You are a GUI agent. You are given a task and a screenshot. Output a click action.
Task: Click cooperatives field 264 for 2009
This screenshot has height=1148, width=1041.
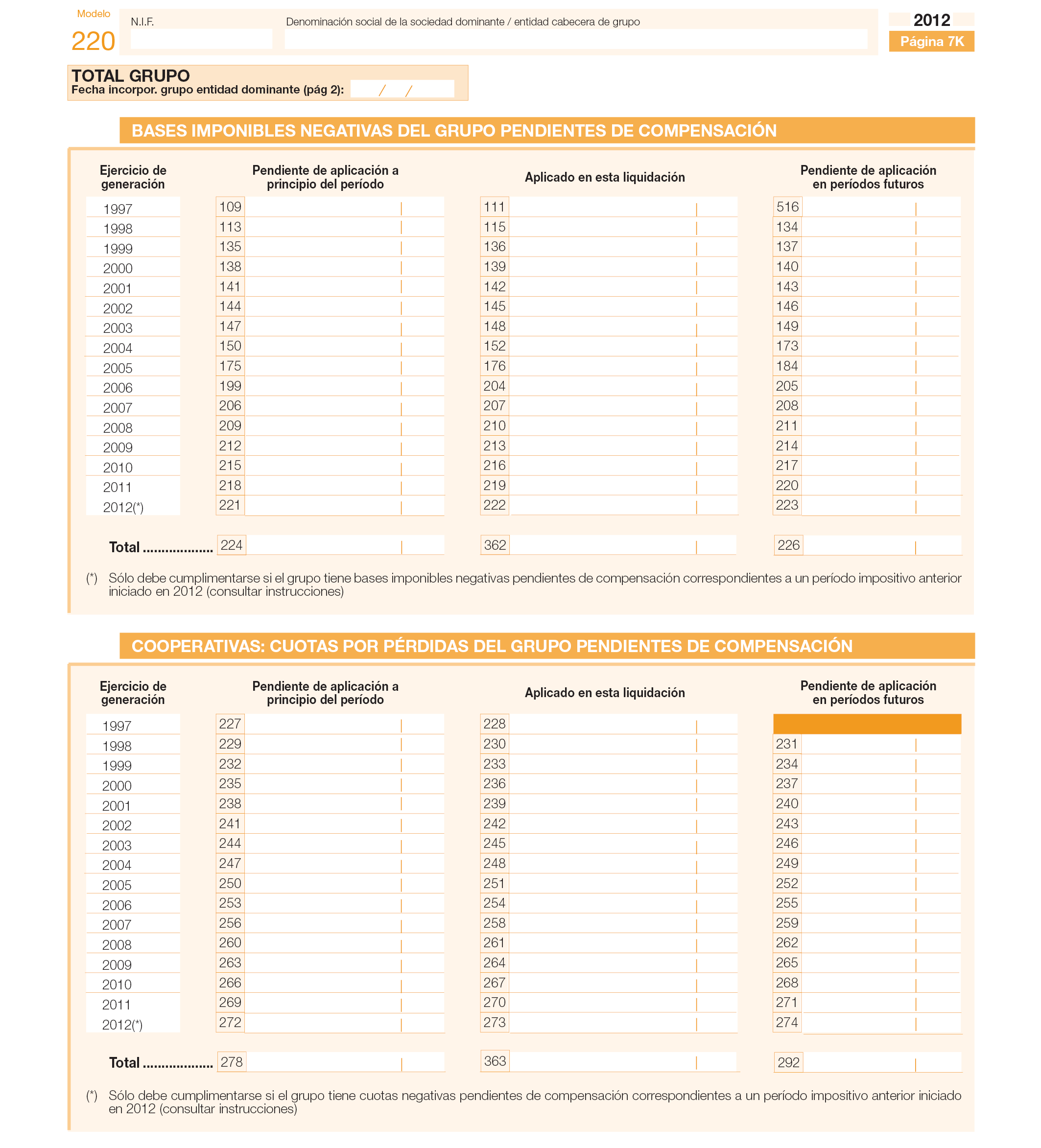point(623,963)
